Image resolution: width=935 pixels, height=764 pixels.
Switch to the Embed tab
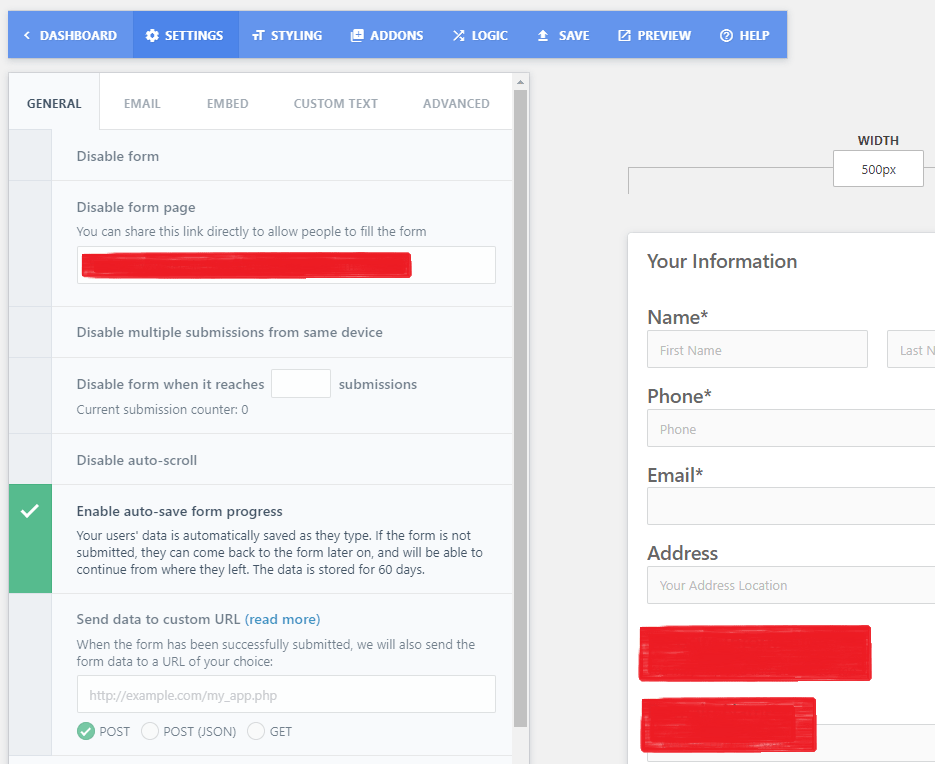click(227, 103)
